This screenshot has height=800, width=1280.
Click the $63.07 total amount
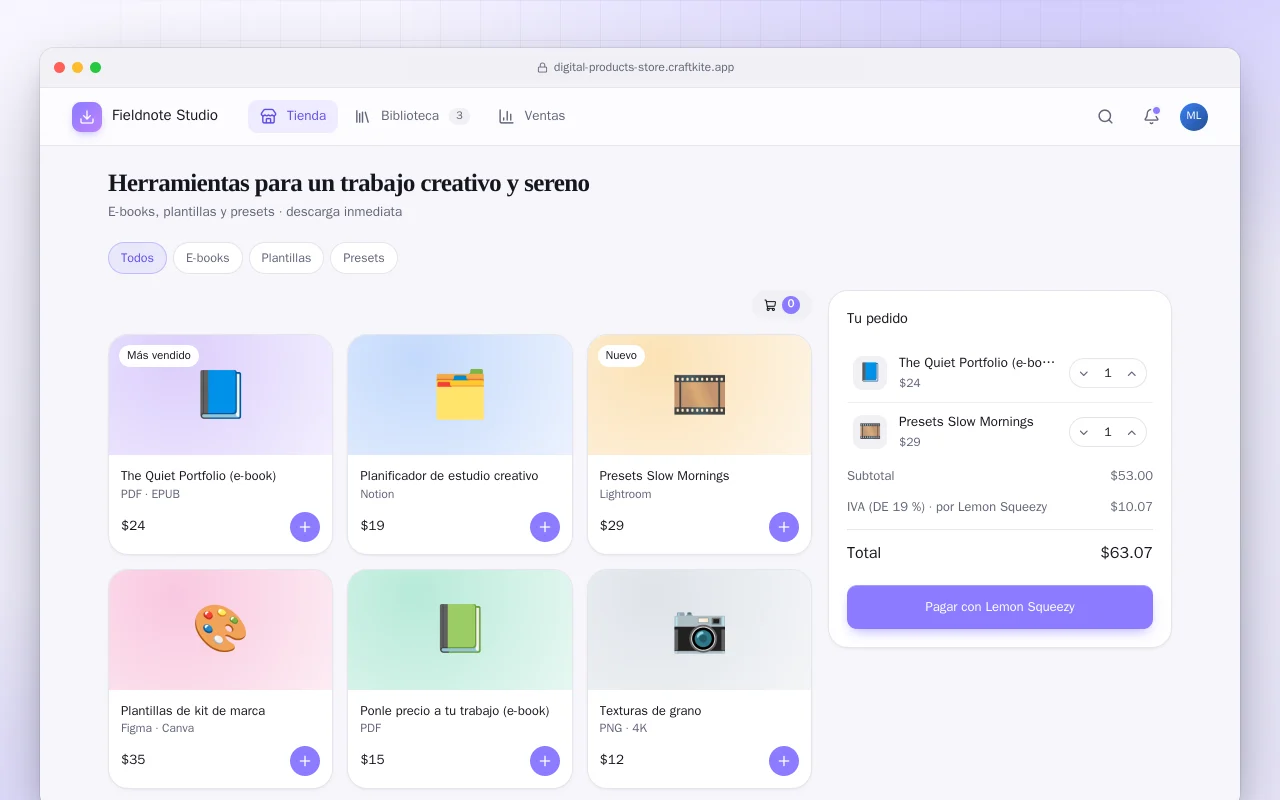[x=1127, y=553]
